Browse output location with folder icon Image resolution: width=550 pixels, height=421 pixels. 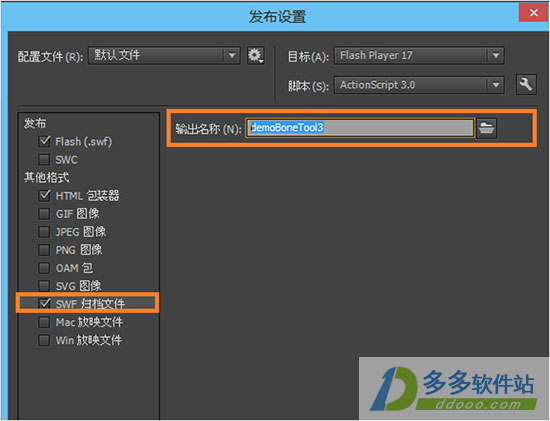pyautogui.click(x=487, y=128)
